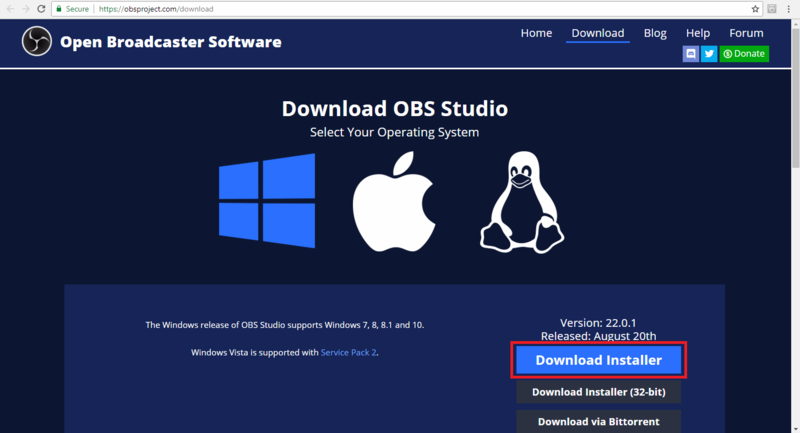Reload the page with refresh icon
Screen dimensions: 800x433
click(41, 9)
